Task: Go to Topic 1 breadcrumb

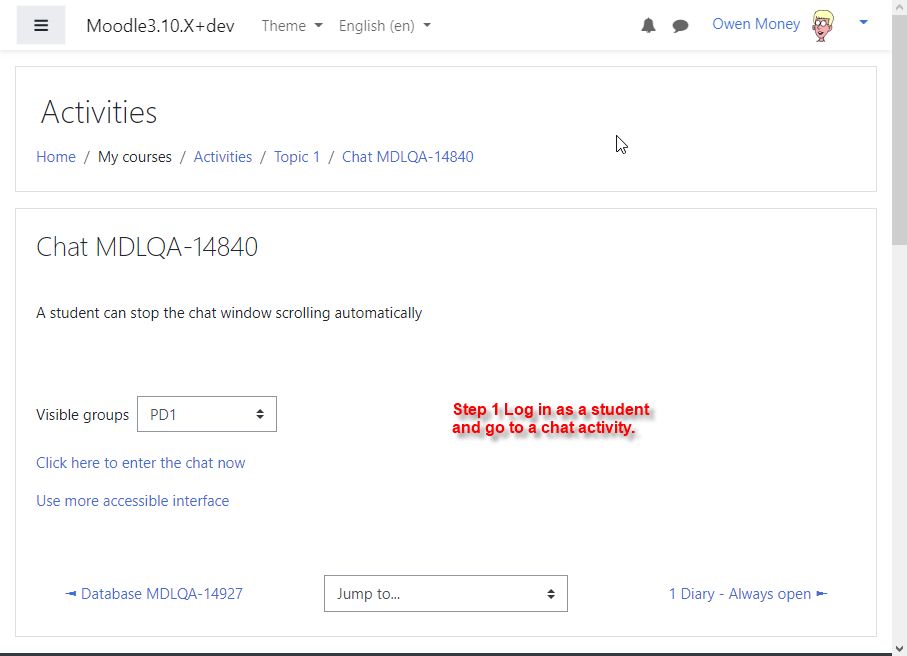Action: point(297,157)
